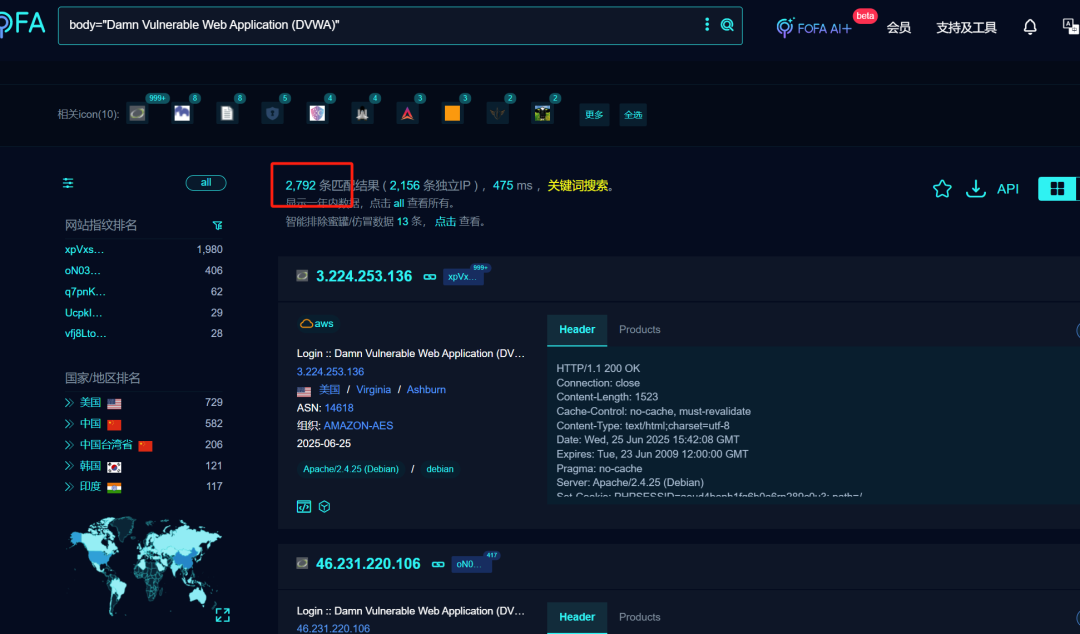Toggle the 'all' time range pill
This screenshot has height=634, width=1080.
206,183
